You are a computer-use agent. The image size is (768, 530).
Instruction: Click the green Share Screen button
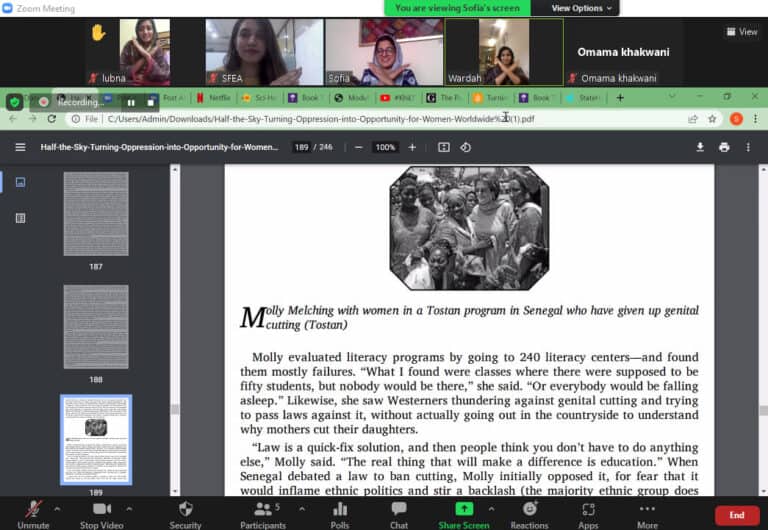coord(464,510)
